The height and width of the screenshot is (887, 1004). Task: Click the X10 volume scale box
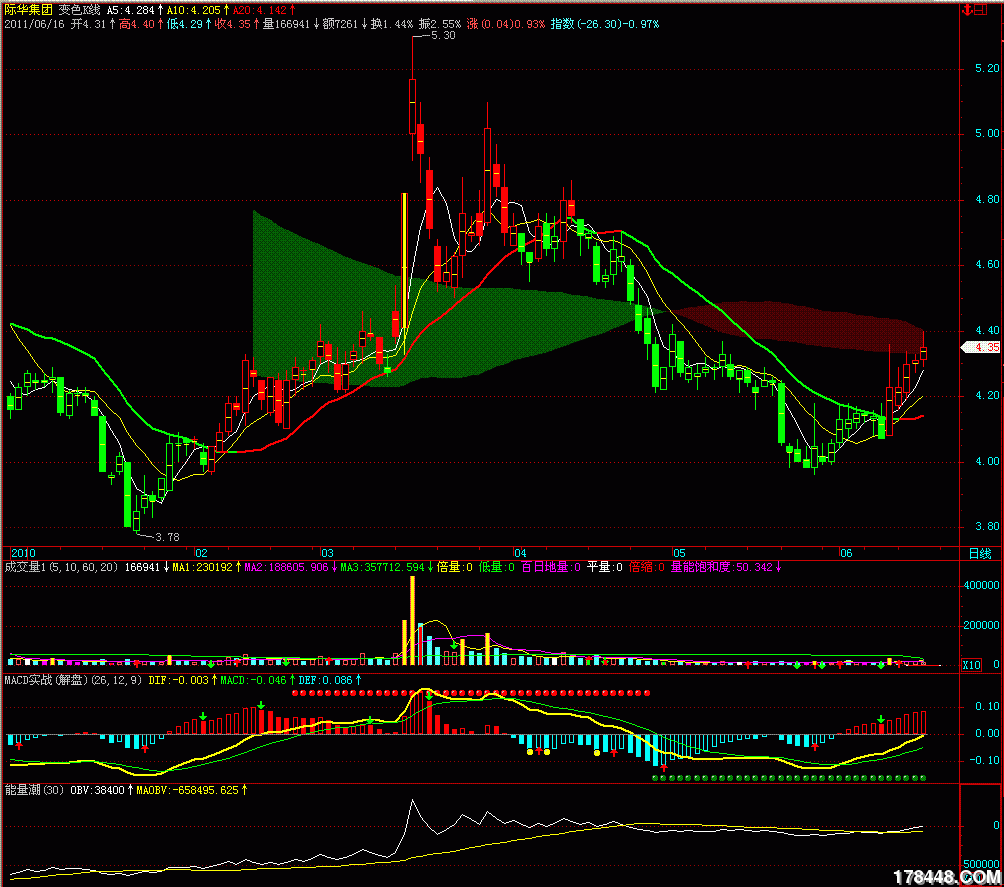(971, 664)
